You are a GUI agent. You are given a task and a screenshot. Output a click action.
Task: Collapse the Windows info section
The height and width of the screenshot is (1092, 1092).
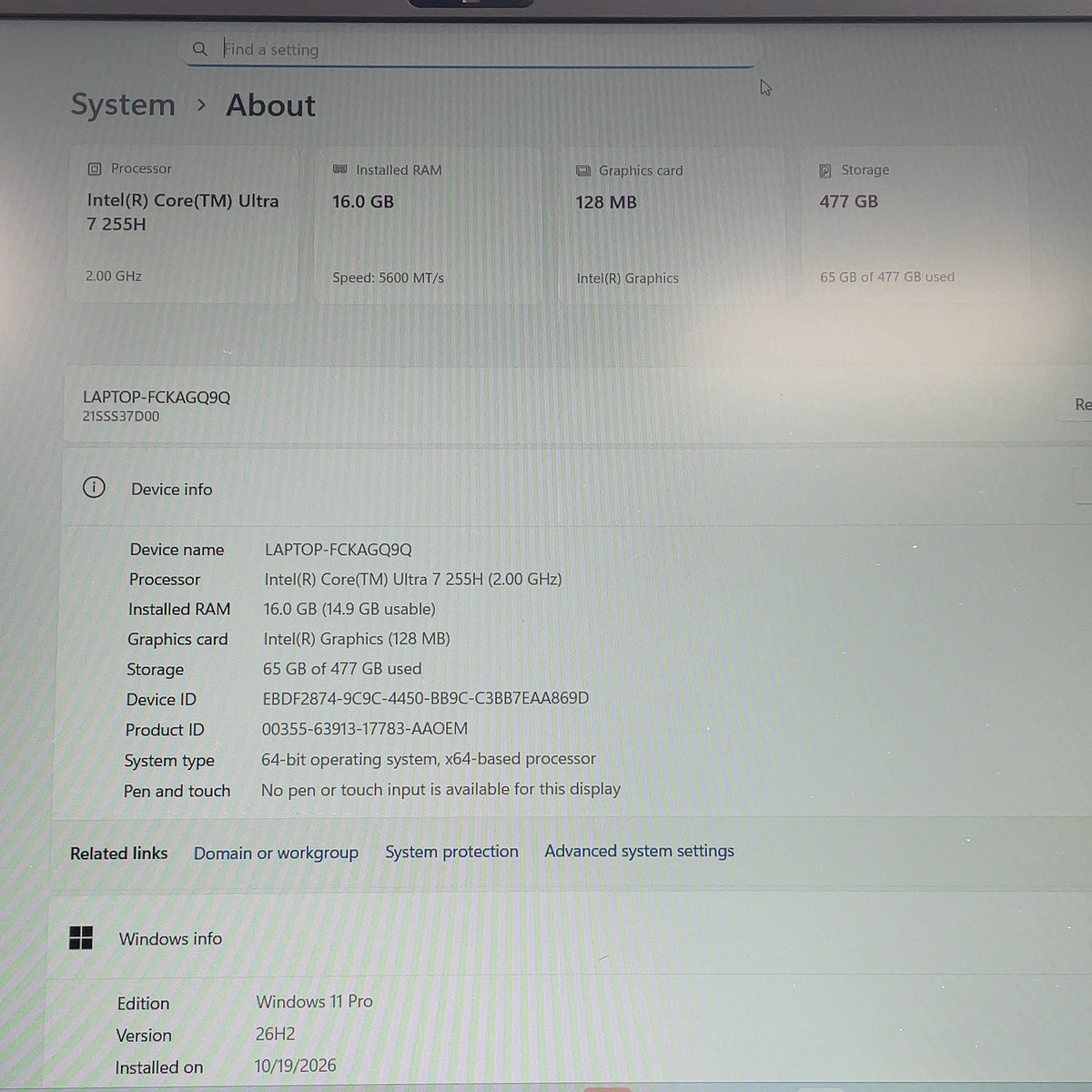tap(570, 937)
